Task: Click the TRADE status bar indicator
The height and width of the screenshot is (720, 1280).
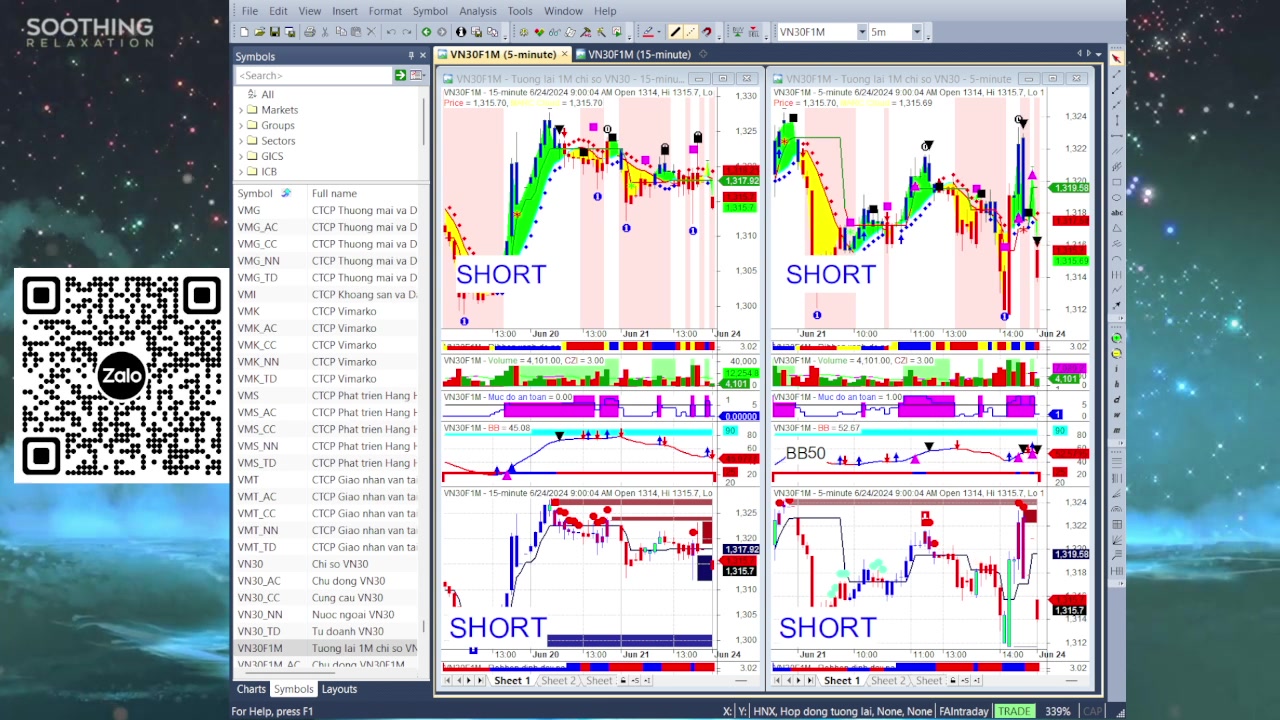Action: [1014, 712]
